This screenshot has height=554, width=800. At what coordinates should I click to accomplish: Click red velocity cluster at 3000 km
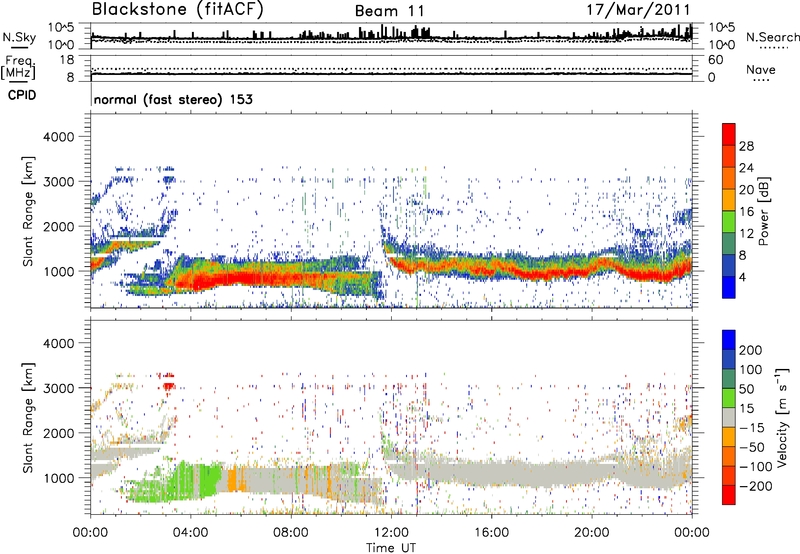click(168, 386)
